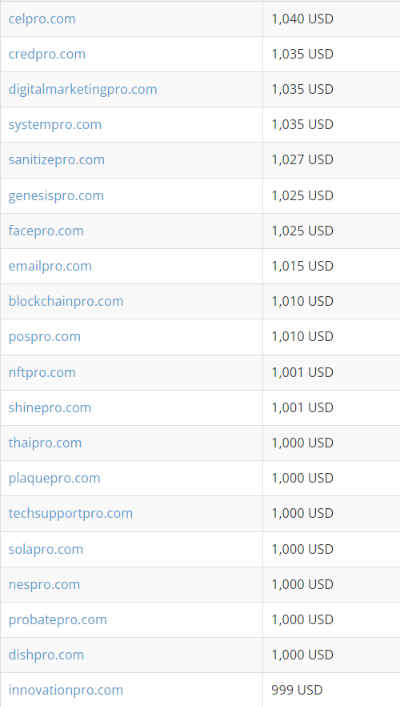Click the pospro.com link

click(44, 336)
